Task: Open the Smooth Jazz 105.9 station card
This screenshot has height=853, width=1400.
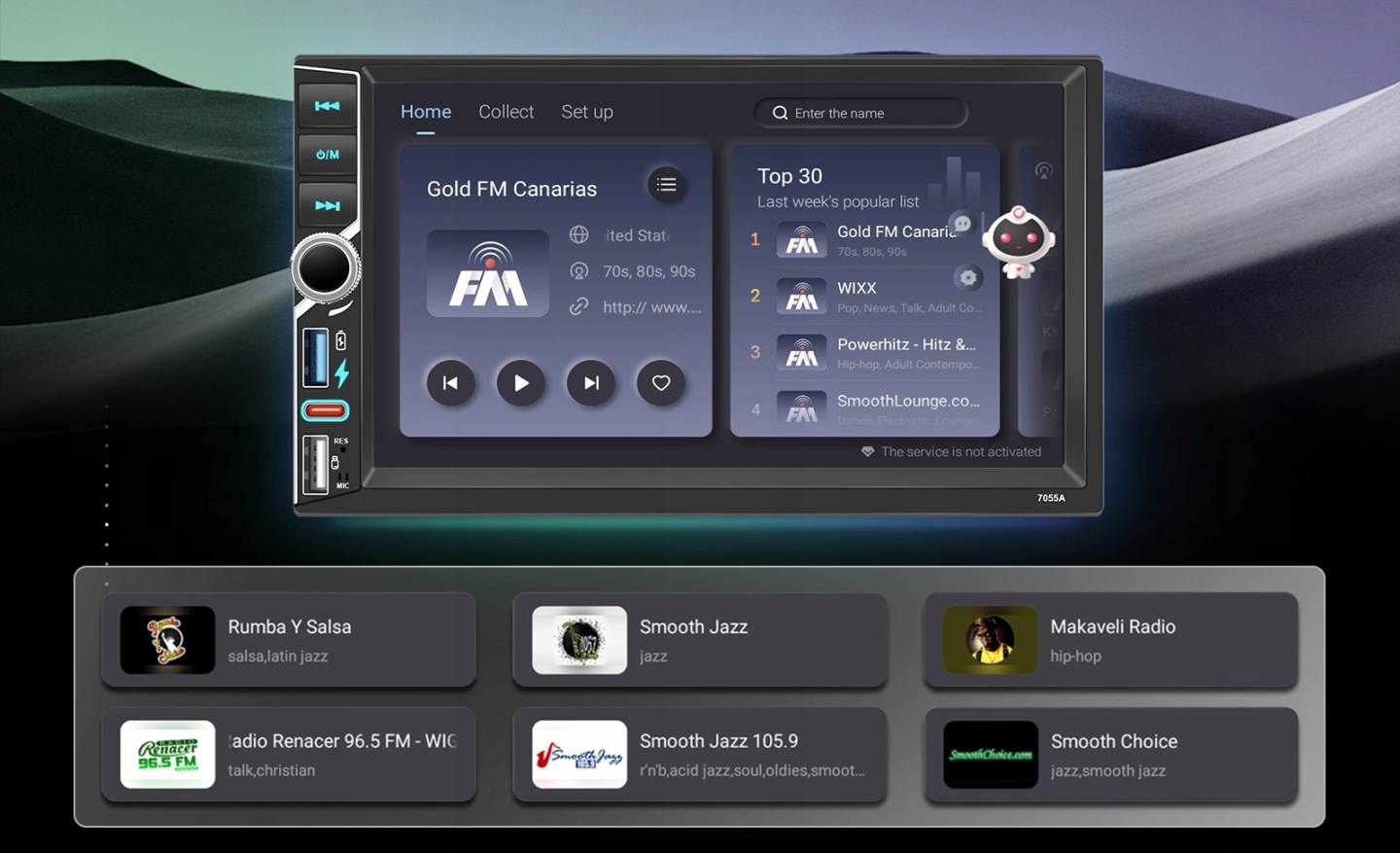Action: pyautogui.click(x=700, y=755)
